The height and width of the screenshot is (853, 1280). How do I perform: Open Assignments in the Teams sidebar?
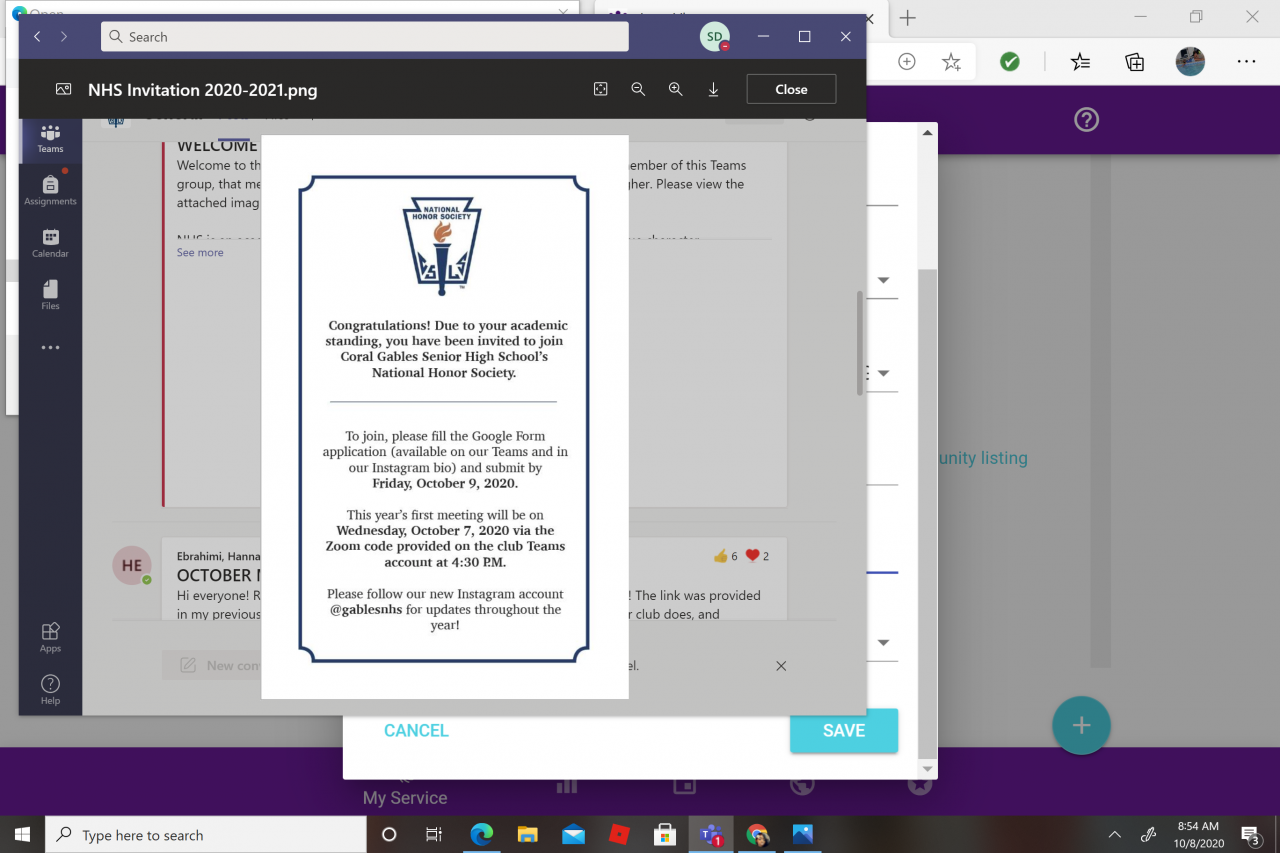[50, 188]
